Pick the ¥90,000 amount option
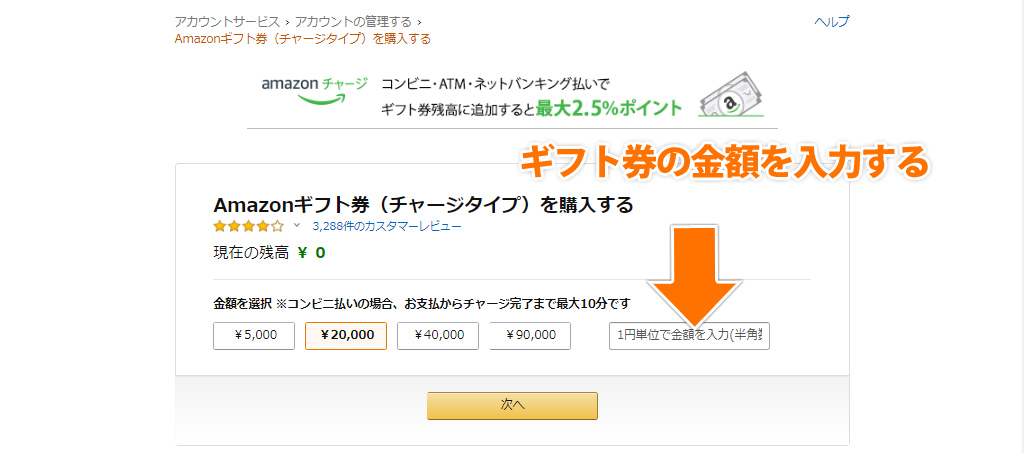 point(530,336)
